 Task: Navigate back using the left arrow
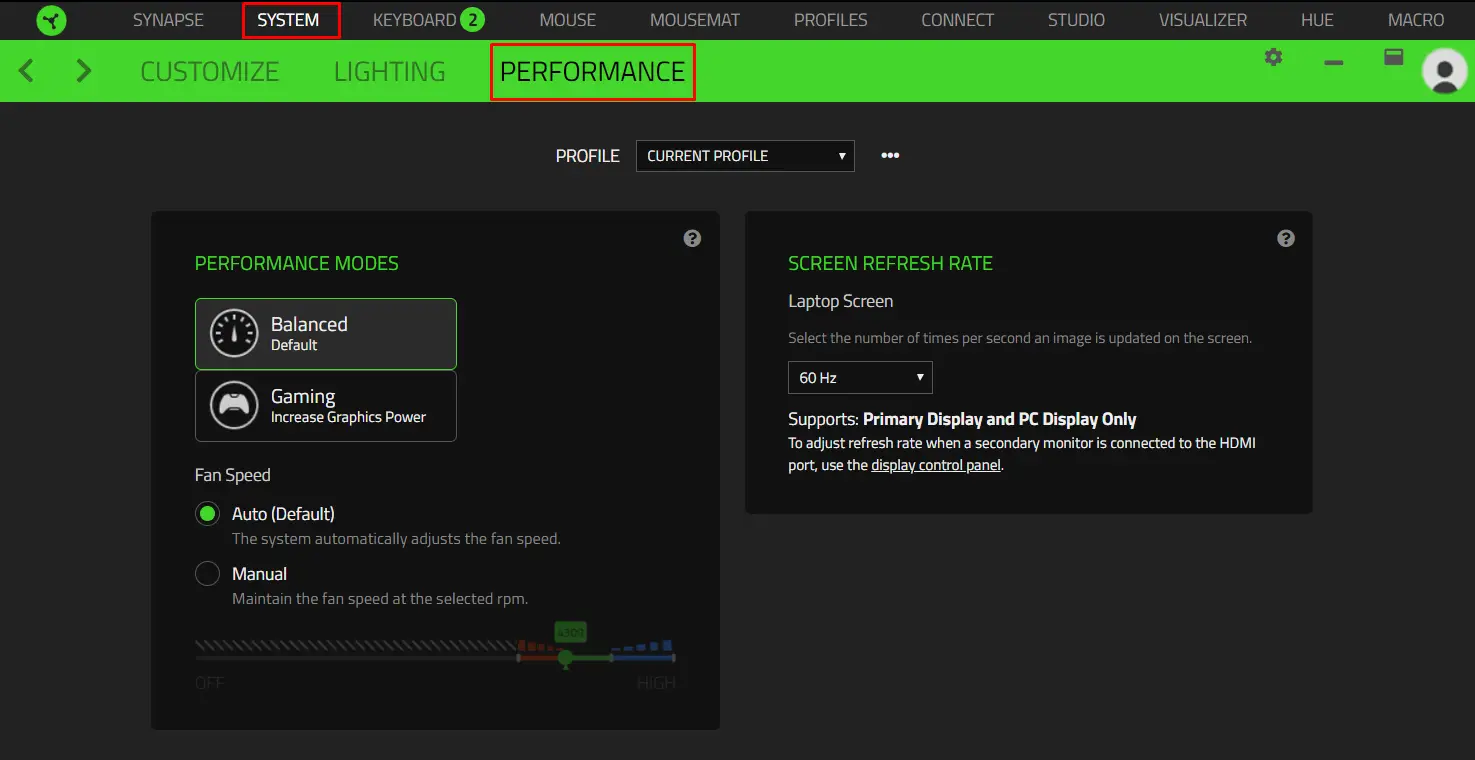(x=26, y=70)
